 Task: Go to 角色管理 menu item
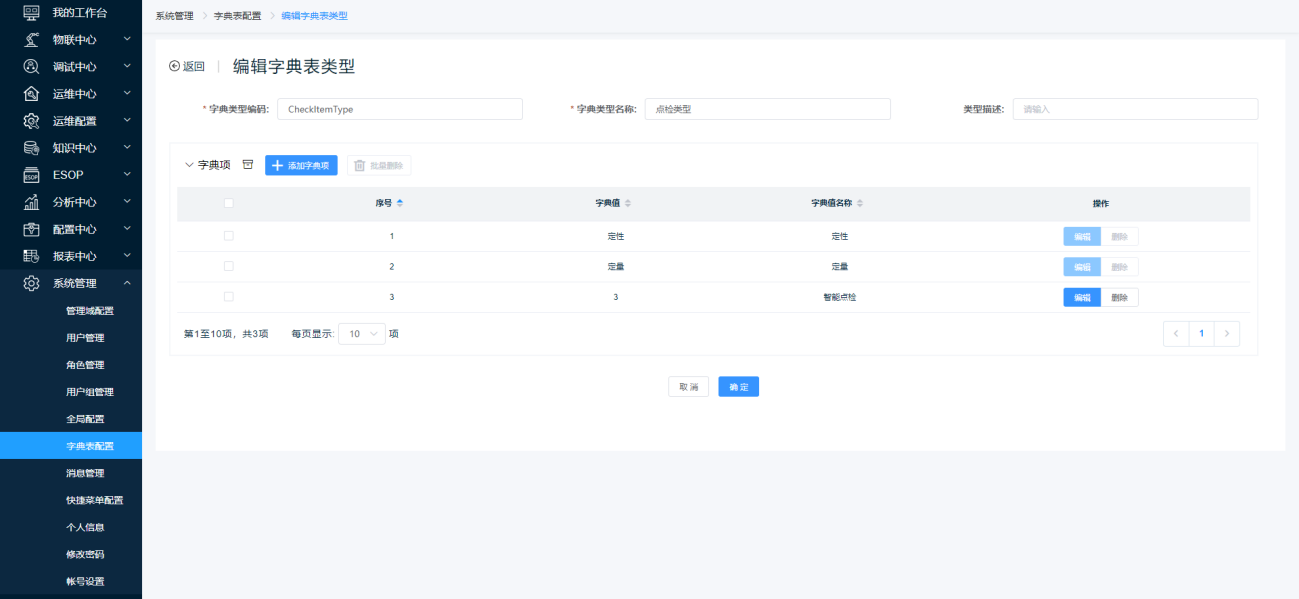click(85, 365)
